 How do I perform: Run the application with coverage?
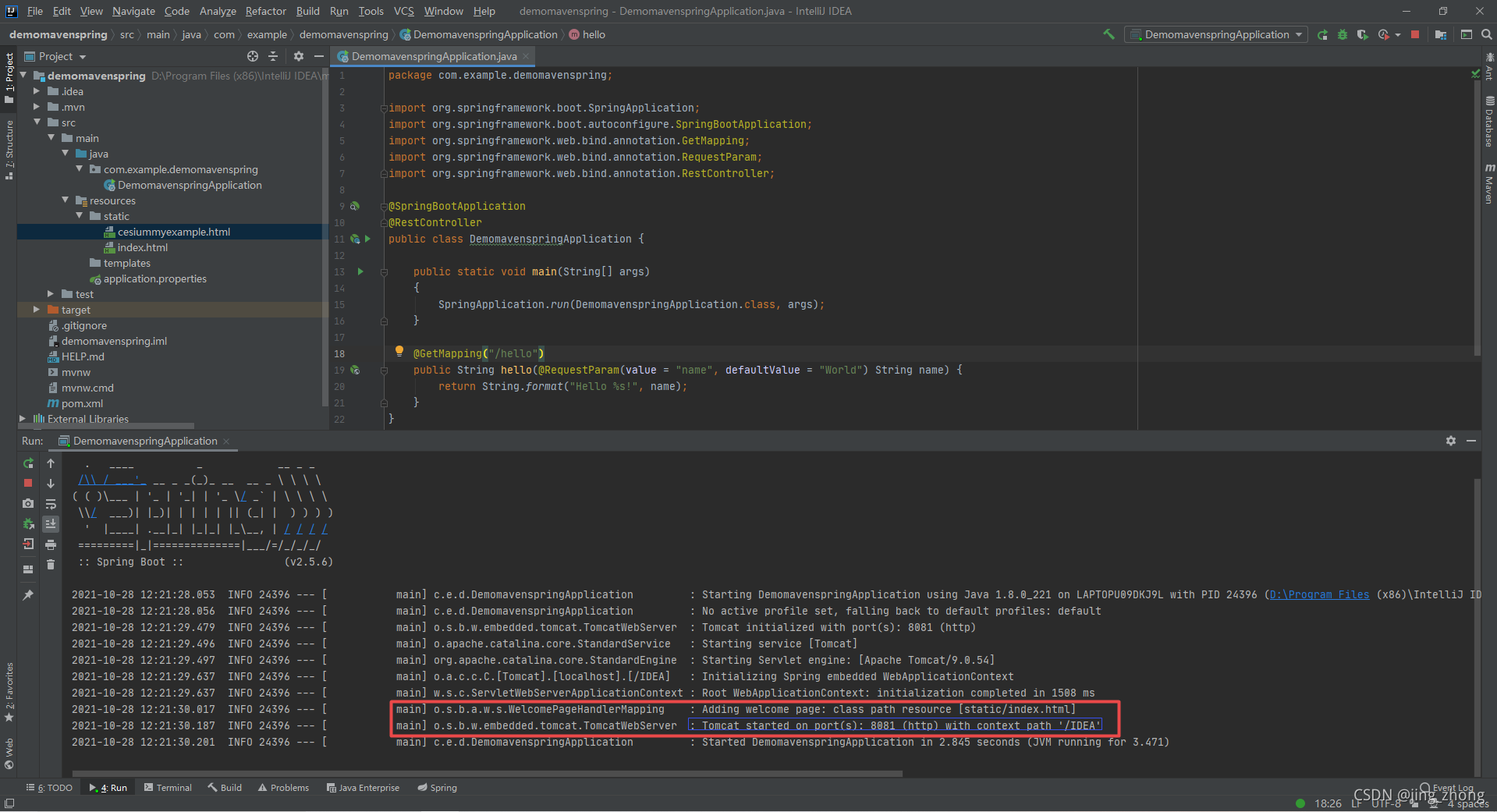1362,34
